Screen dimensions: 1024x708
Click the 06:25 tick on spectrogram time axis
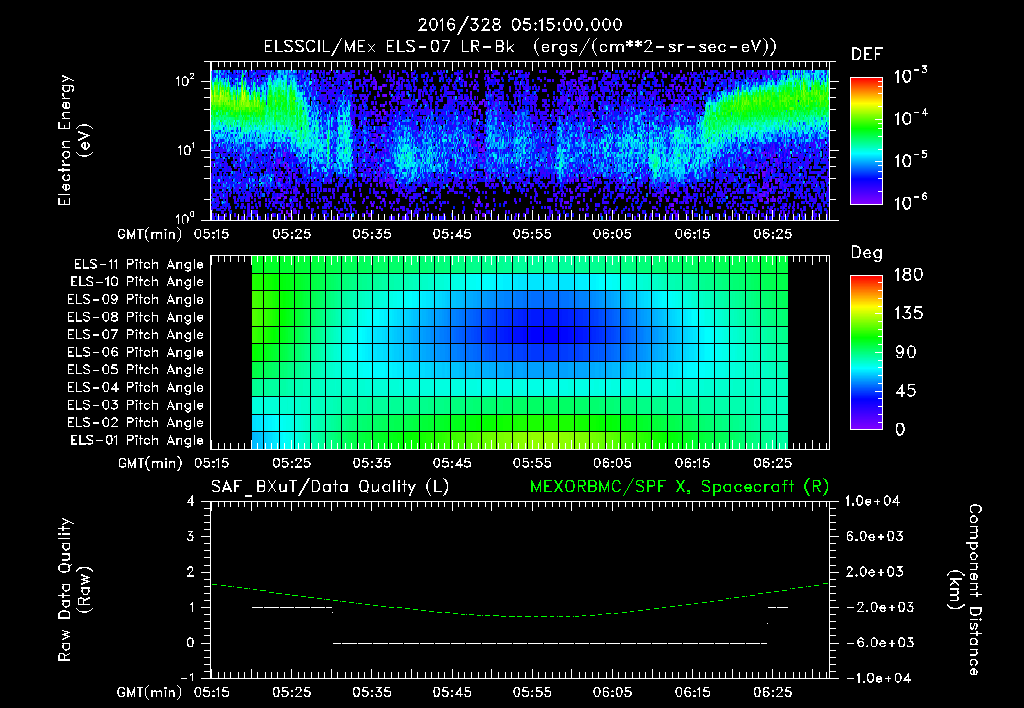[773, 234]
